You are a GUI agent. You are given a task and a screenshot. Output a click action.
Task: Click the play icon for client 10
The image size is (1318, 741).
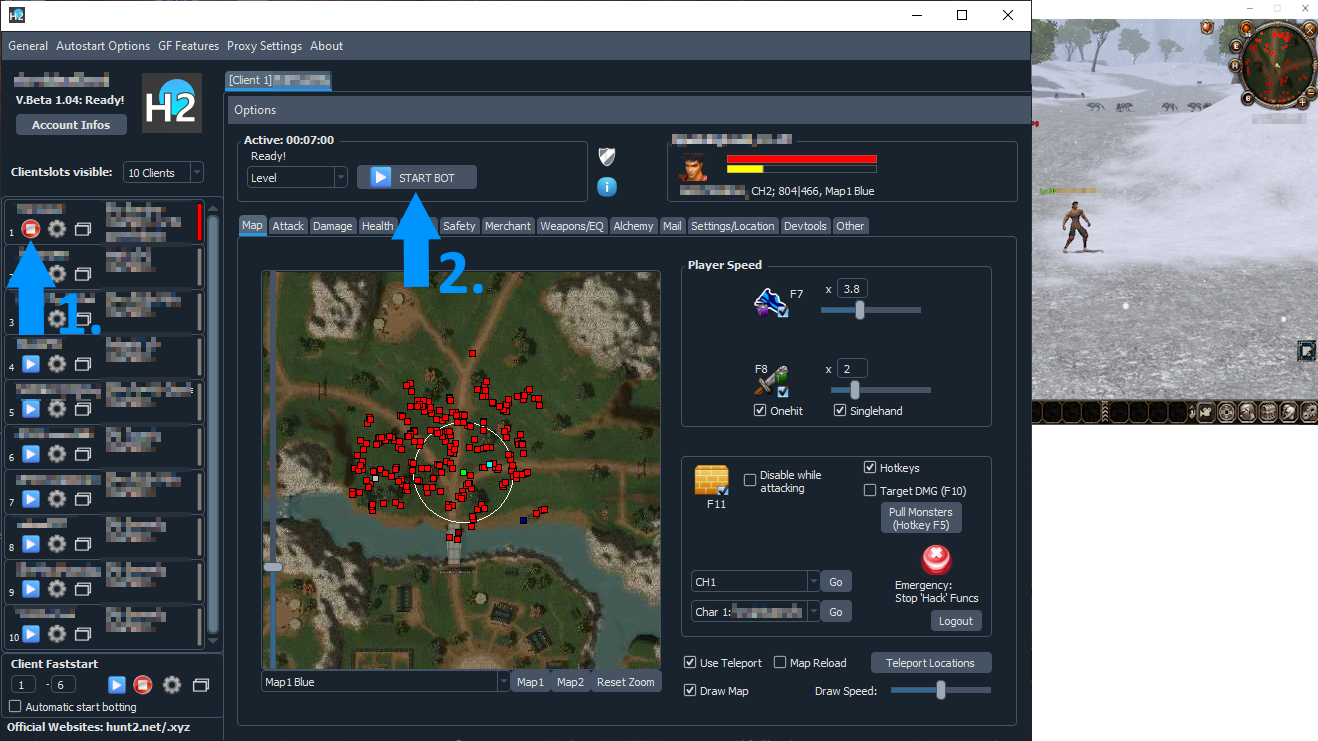click(x=31, y=634)
